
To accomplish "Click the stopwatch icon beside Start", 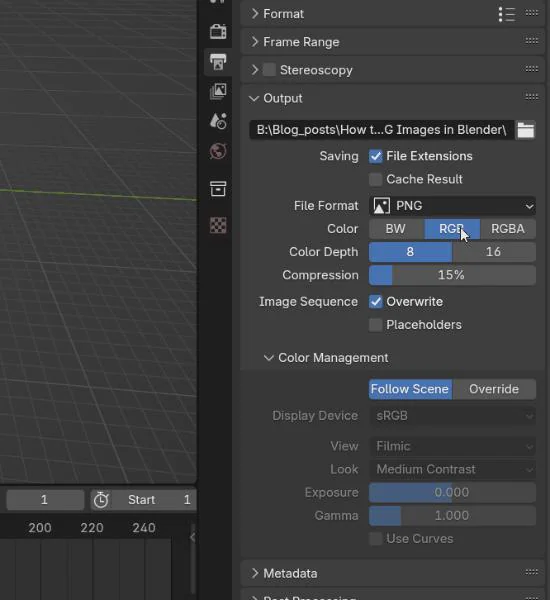I will (x=101, y=500).
